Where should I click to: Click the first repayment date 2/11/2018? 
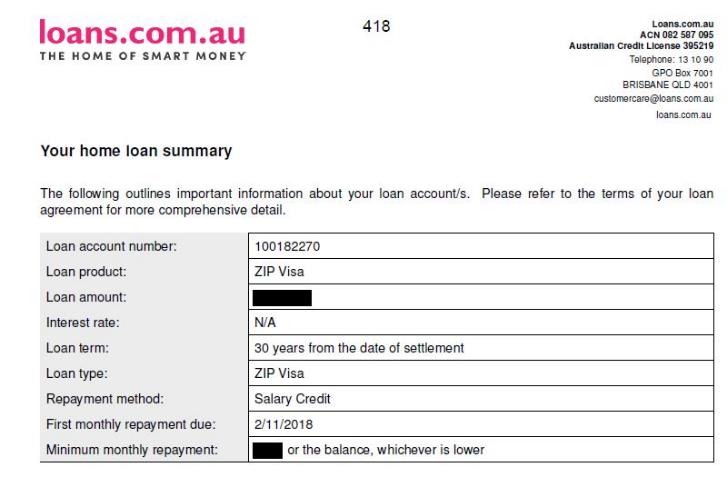coord(283,424)
